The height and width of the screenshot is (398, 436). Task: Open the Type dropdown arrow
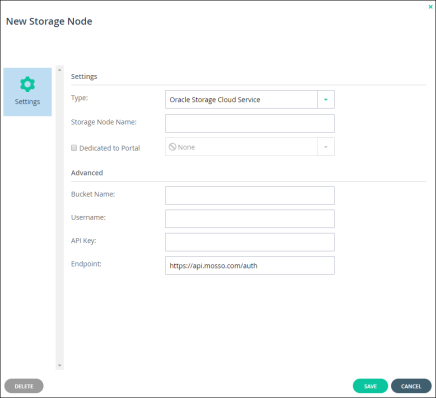[326, 99]
